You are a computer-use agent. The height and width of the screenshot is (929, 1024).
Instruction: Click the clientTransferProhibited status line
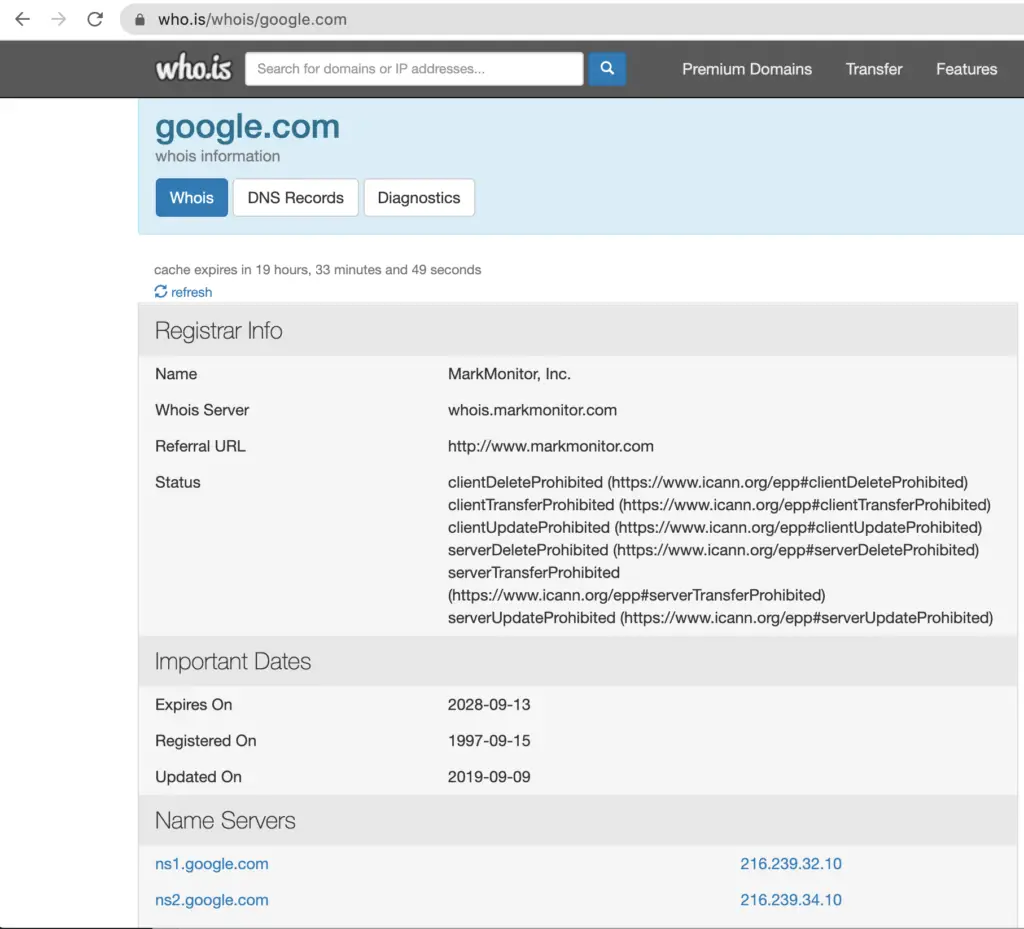coord(719,505)
